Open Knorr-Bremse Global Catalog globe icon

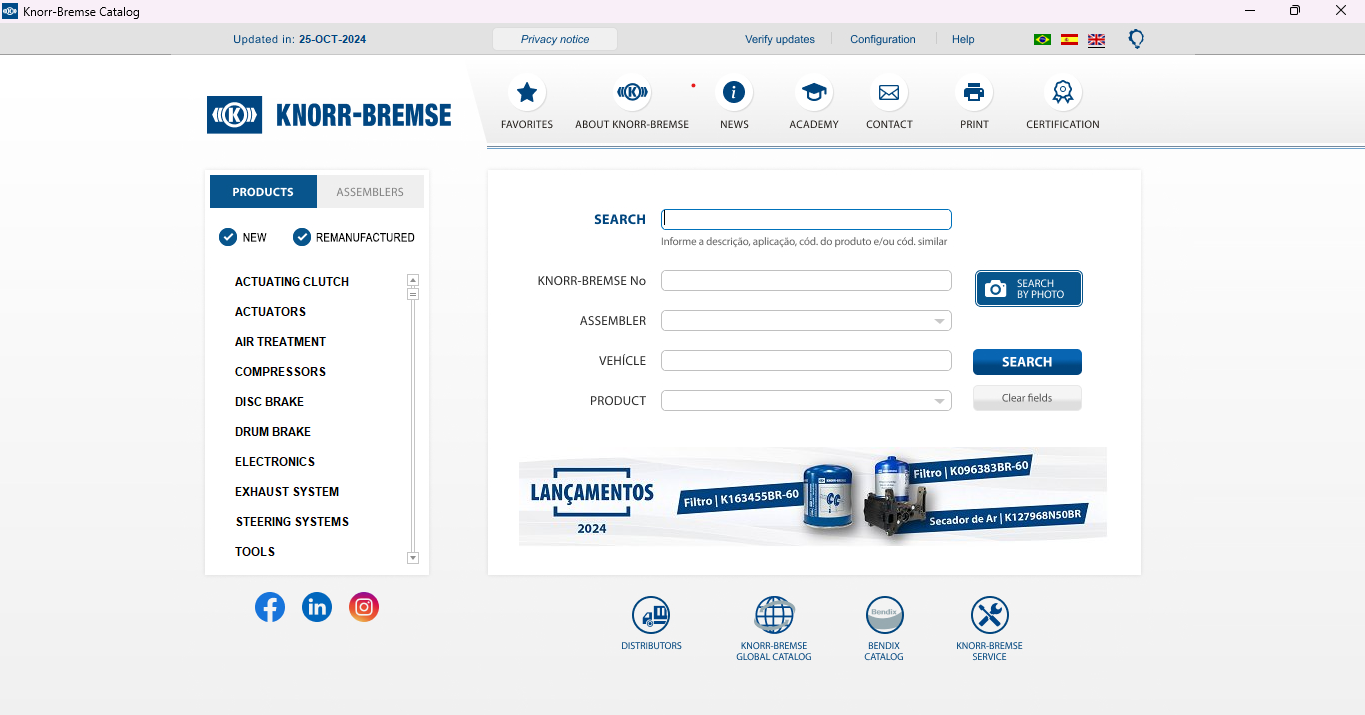[774, 615]
